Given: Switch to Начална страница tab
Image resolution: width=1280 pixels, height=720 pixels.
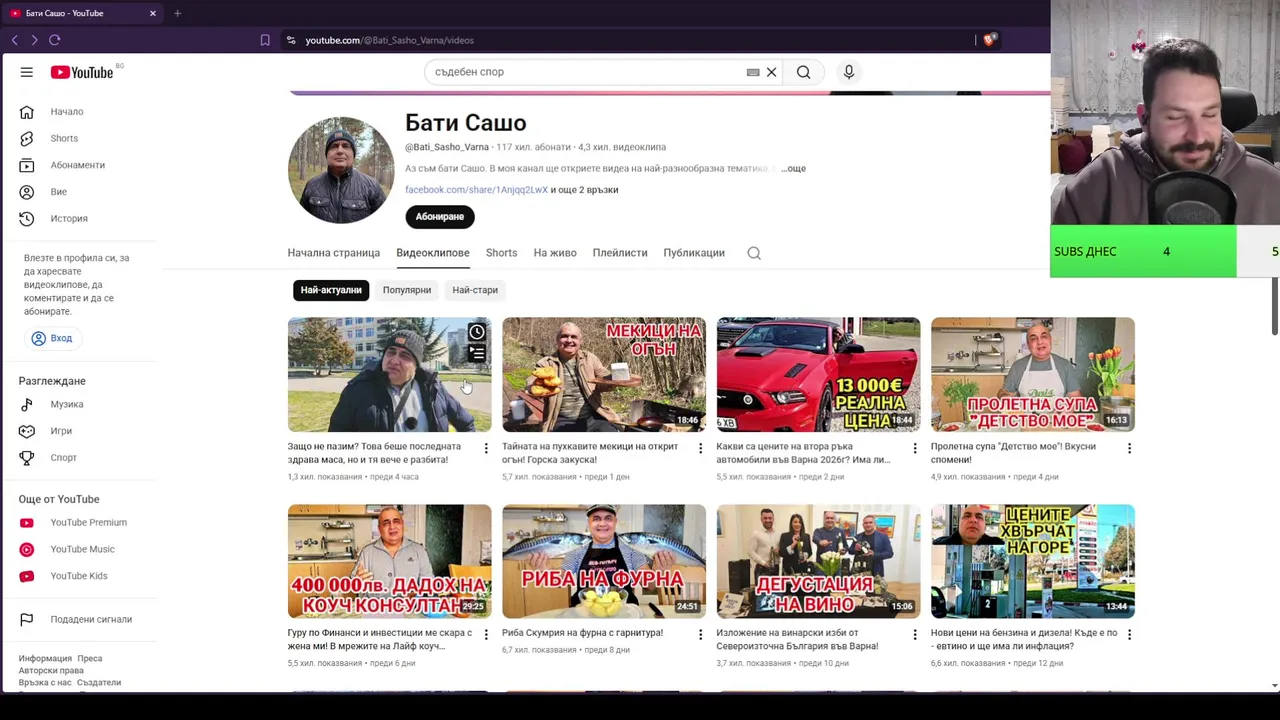Looking at the screenshot, I should (334, 253).
